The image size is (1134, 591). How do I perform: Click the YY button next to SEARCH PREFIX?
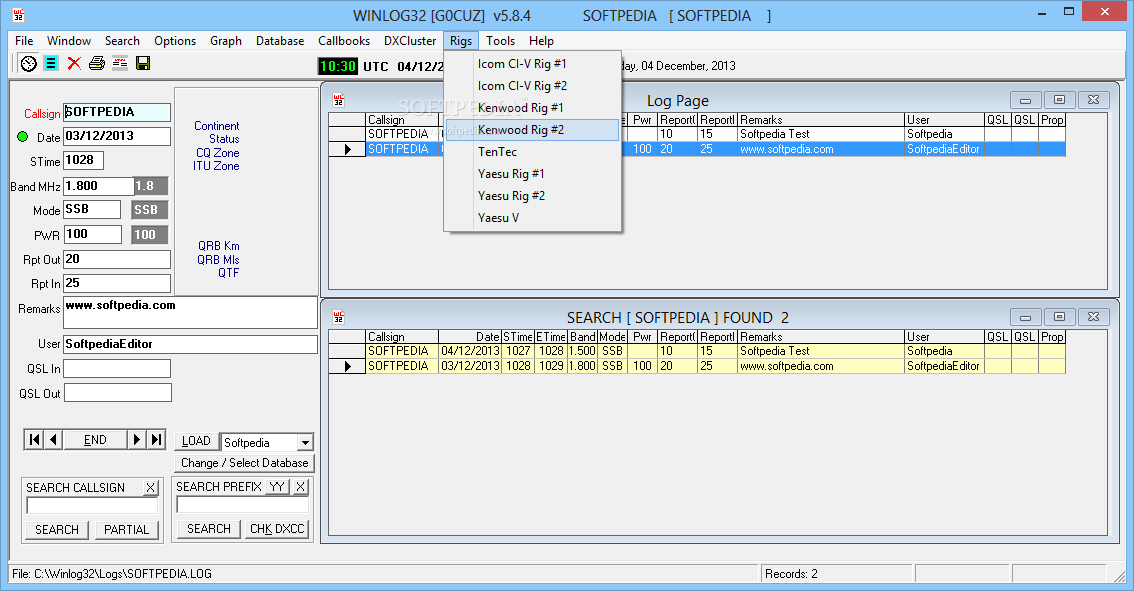point(277,487)
